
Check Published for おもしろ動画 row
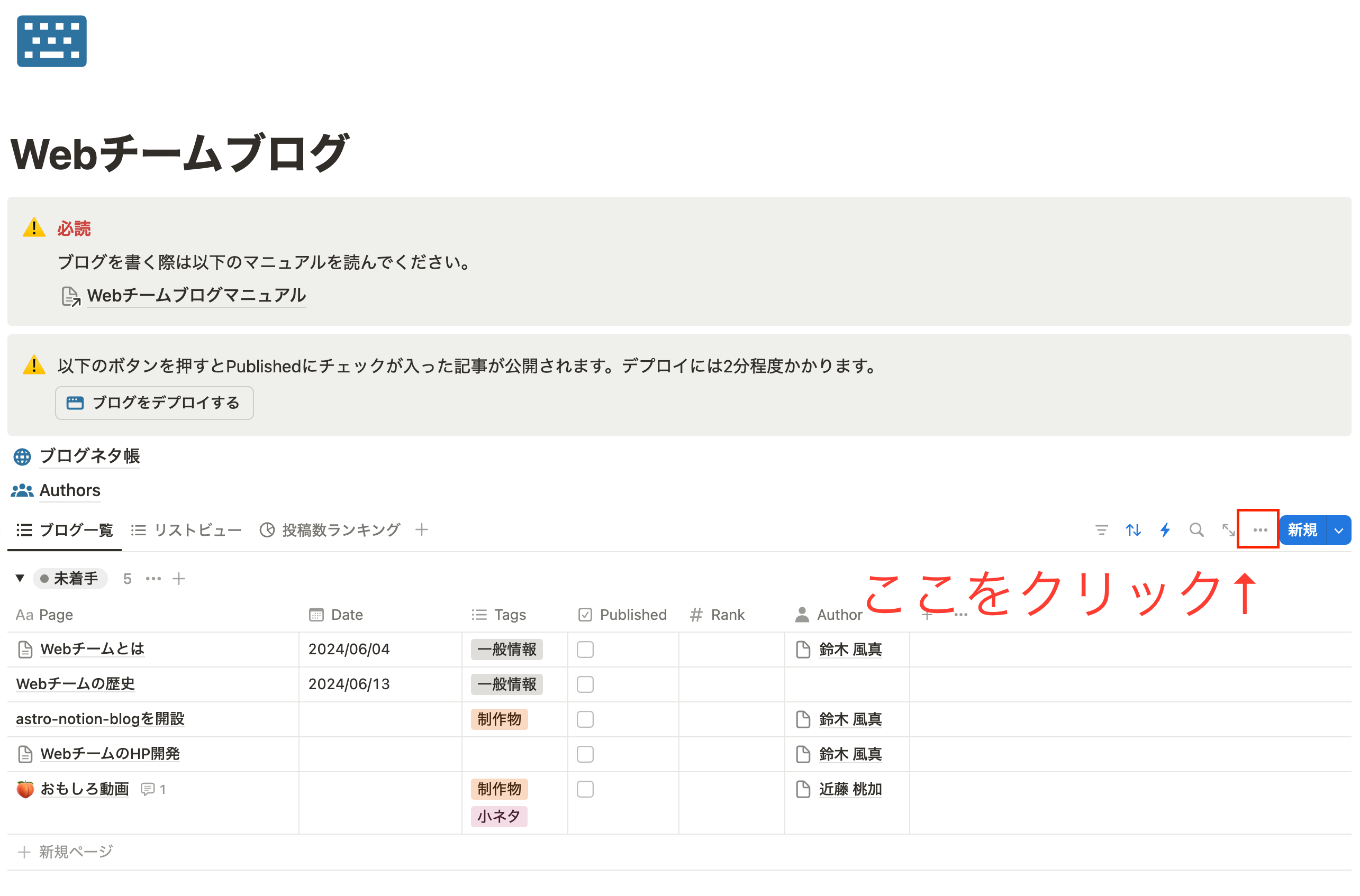pos(585,789)
